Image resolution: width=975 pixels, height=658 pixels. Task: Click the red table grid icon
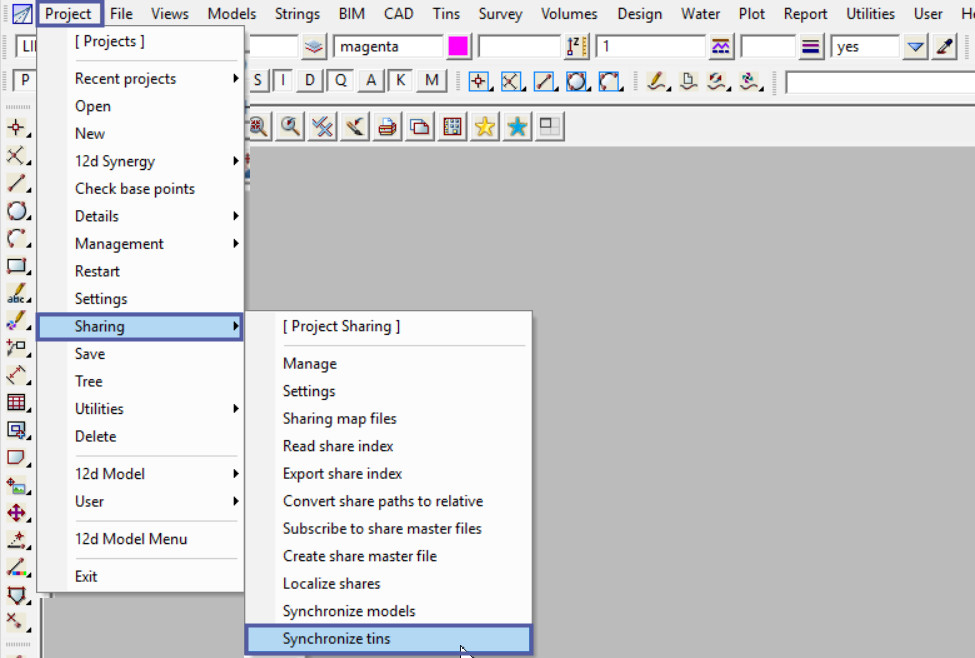[17, 402]
